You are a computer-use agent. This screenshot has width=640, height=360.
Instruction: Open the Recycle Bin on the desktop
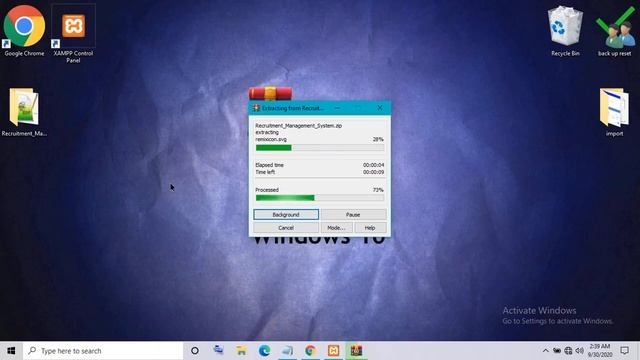tap(565, 31)
